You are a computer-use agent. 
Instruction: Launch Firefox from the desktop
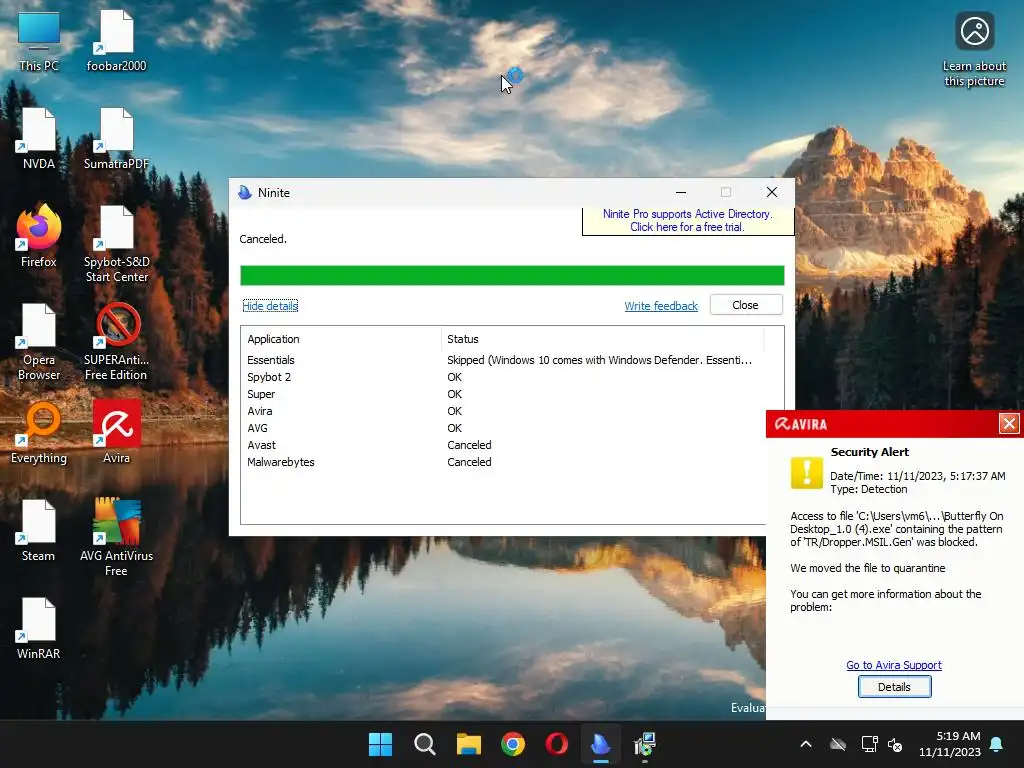pyautogui.click(x=39, y=236)
